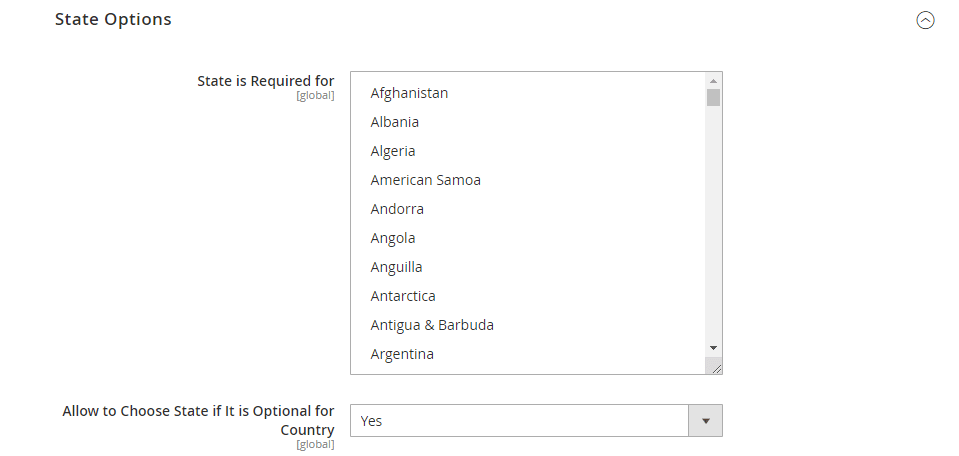Click the State Options heading
Viewport: 959px width, 456px height.
pos(113,19)
